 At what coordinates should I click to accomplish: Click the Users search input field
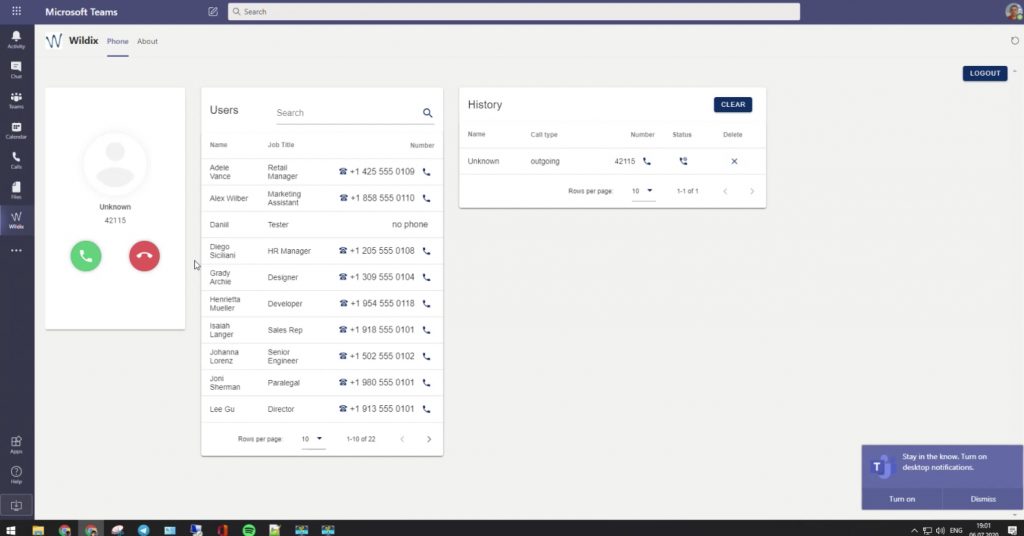(x=345, y=113)
